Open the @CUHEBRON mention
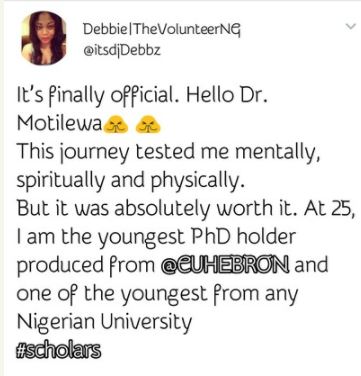361x376 pixels. pos(224,265)
